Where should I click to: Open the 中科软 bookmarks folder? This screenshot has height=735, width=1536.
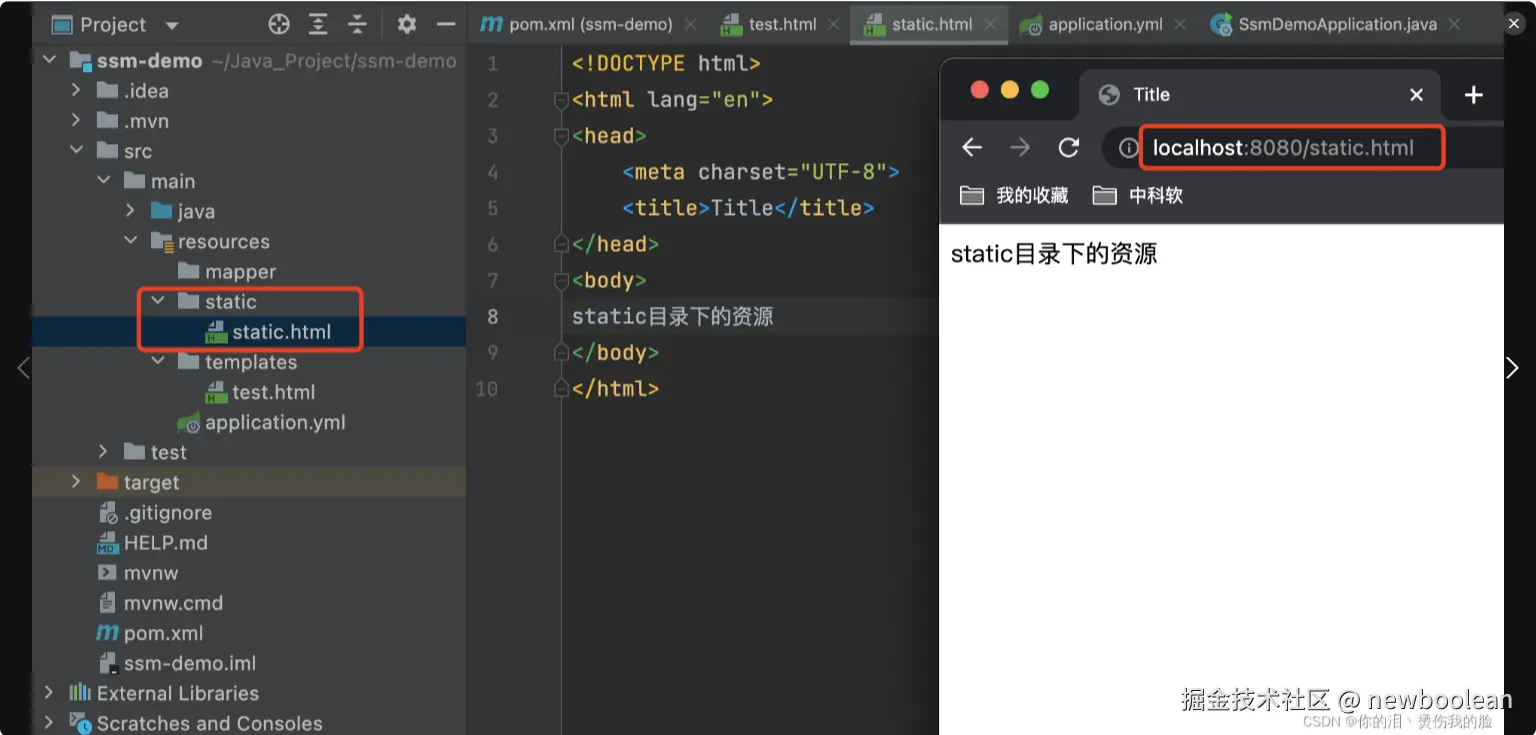point(1137,195)
